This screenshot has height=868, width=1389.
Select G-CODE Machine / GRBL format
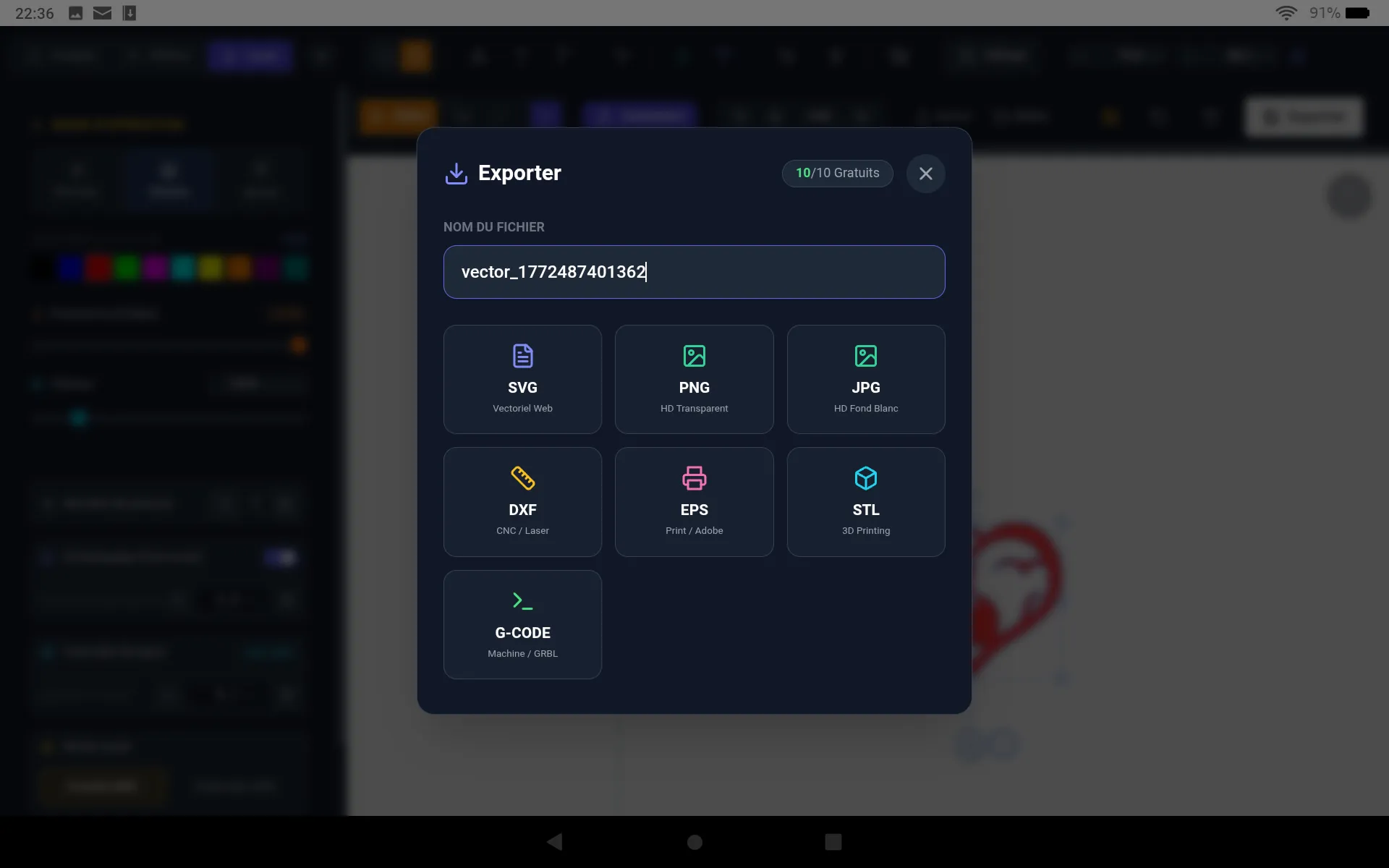tap(522, 624)
